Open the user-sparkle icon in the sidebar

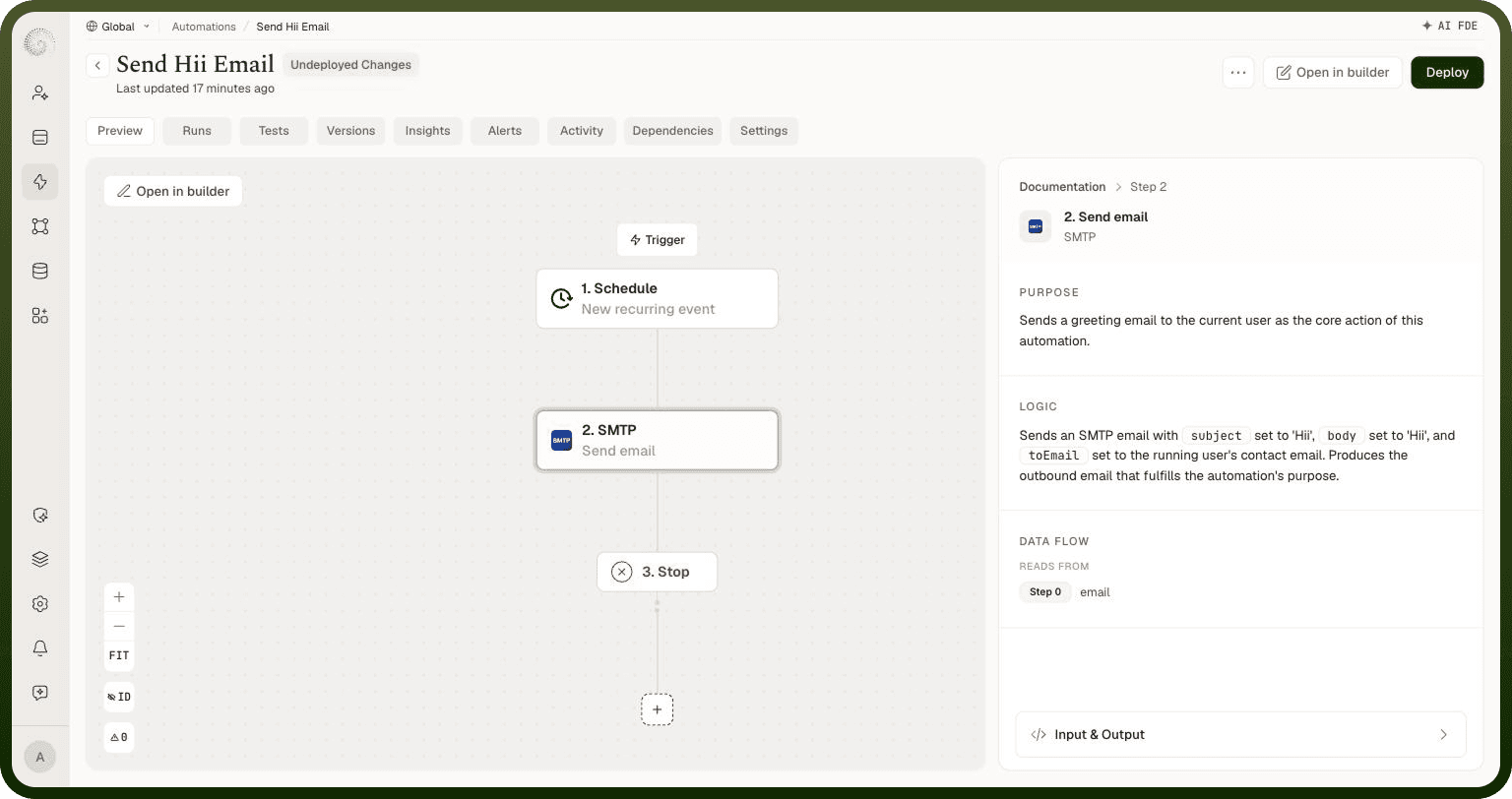click(40, 92)
